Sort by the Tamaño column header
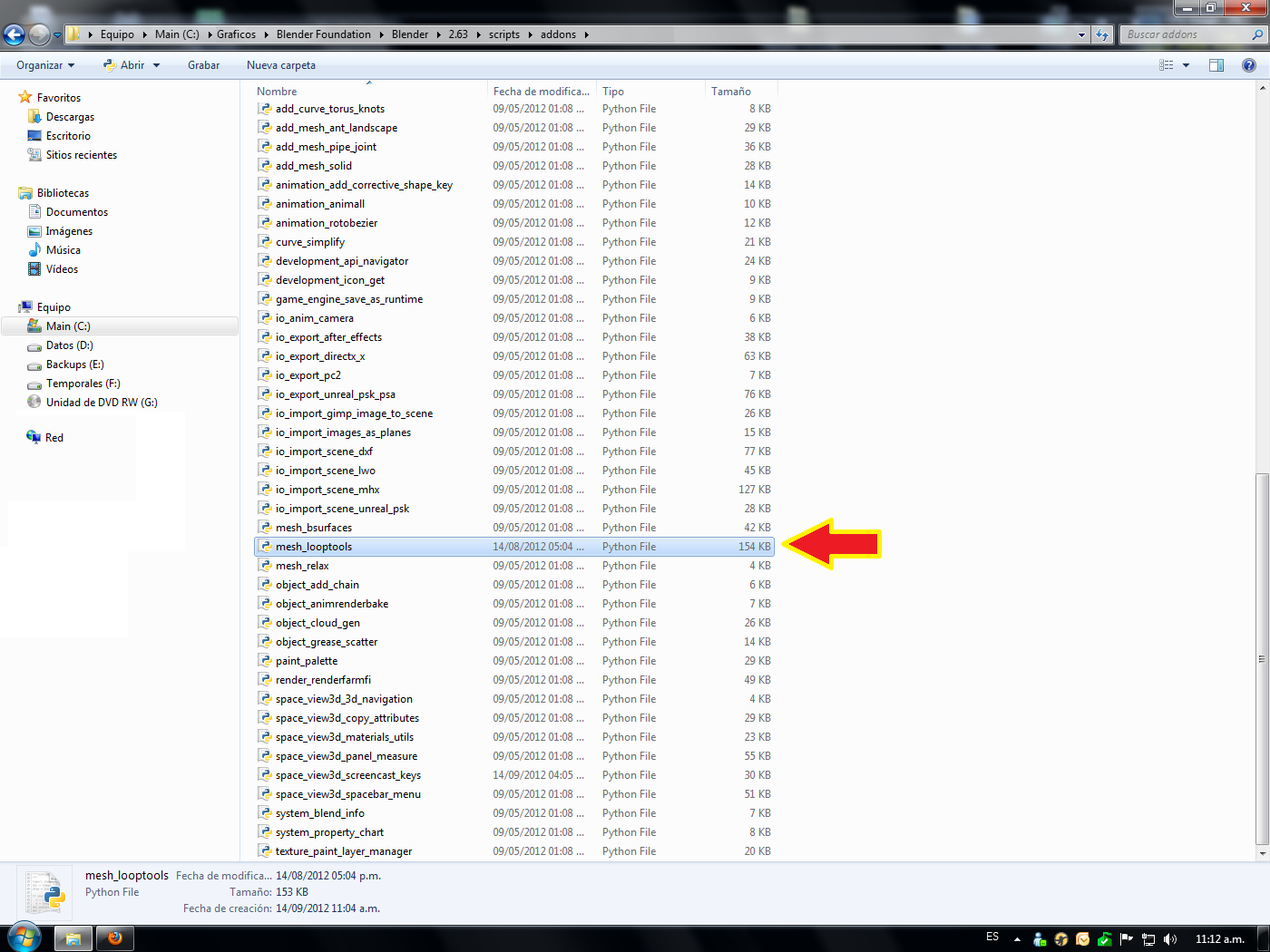The width and height of the screenshot is (1270, 952). [x=740, y=92]
